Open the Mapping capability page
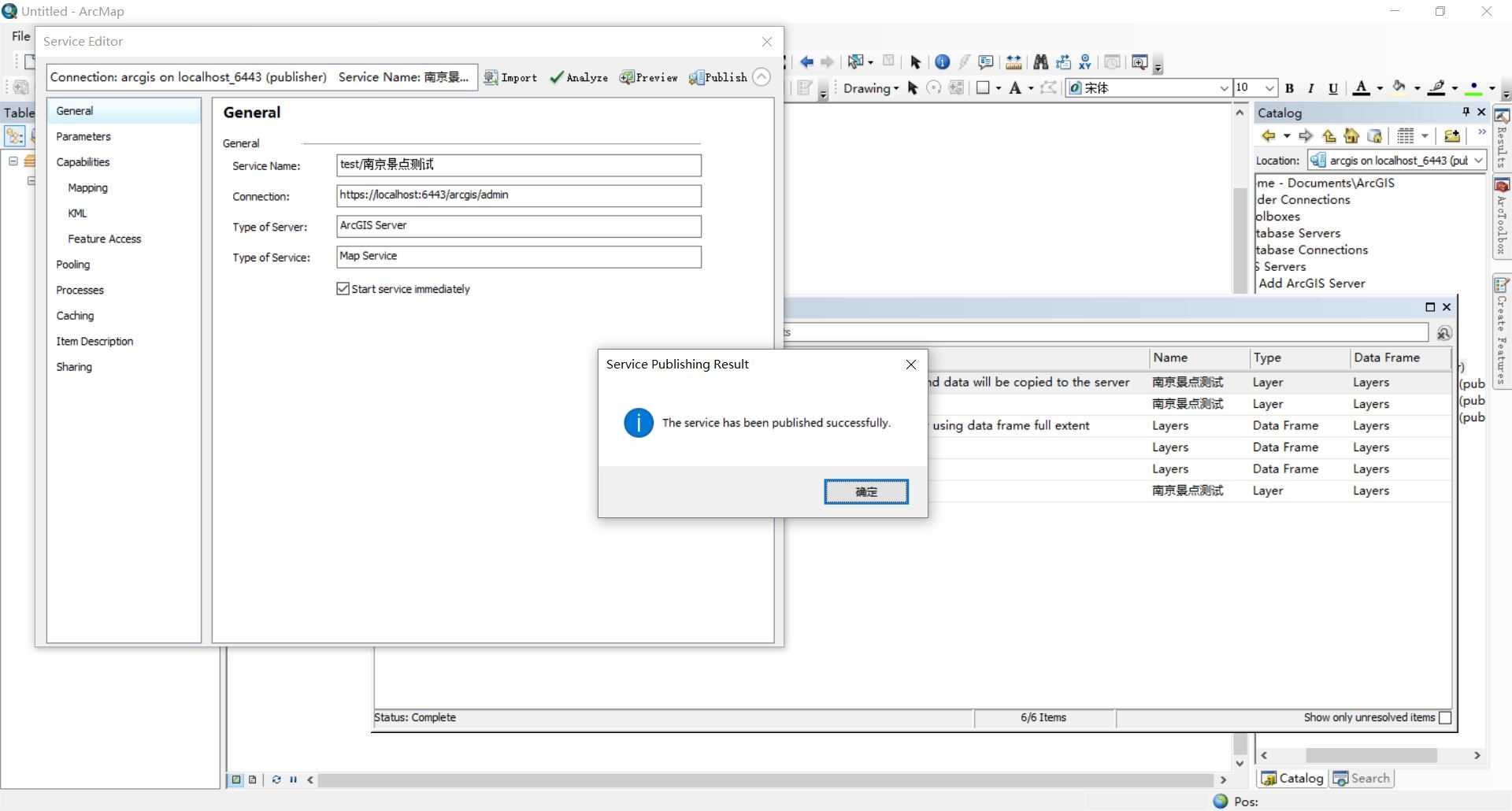1512x811 pixels. pyautogui.click(x=87, y=187)
